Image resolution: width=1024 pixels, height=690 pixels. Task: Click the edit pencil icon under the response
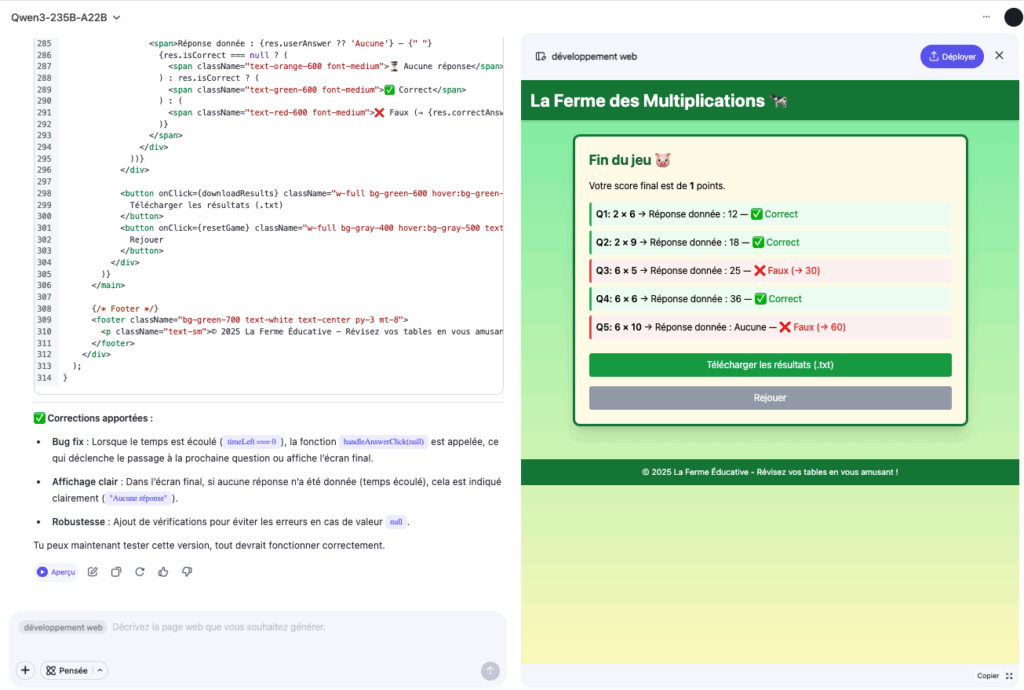(93, 572)
